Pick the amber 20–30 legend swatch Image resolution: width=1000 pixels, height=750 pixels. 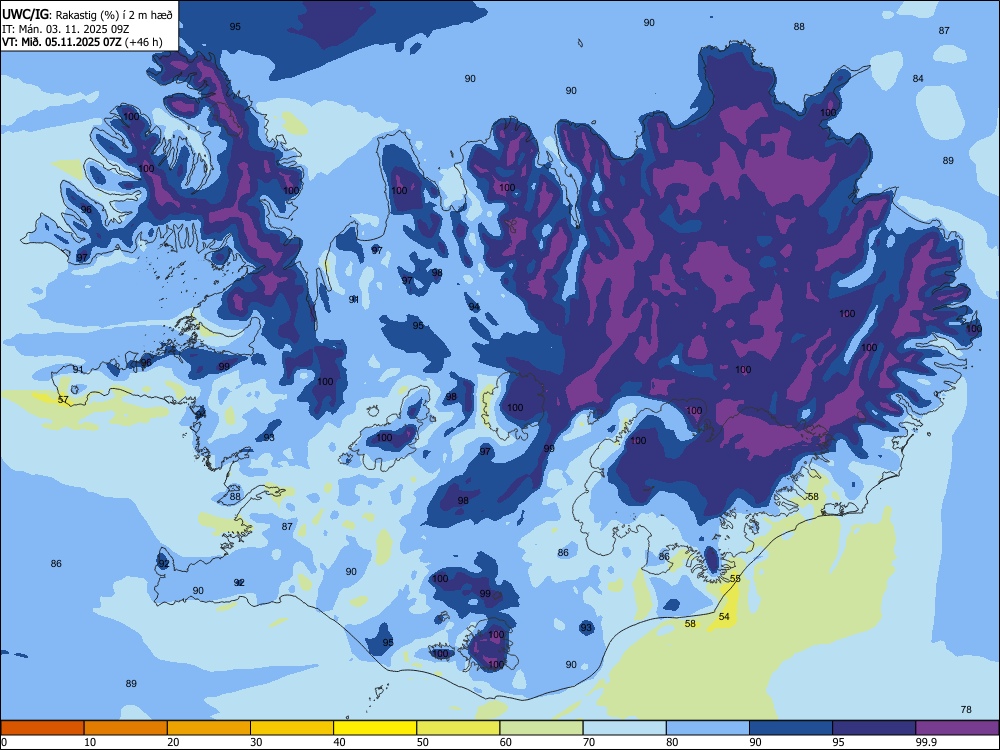209,728
